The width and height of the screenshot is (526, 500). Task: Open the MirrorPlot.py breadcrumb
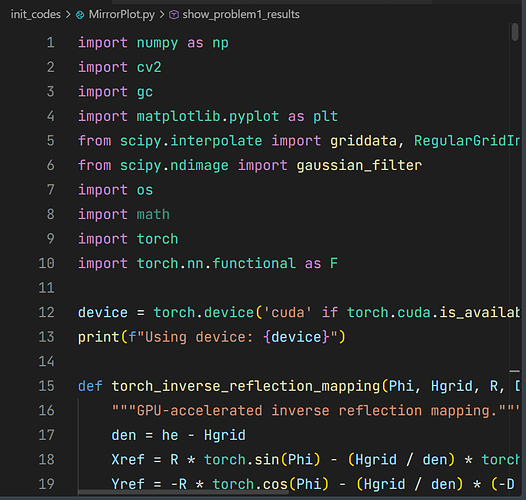121,14
